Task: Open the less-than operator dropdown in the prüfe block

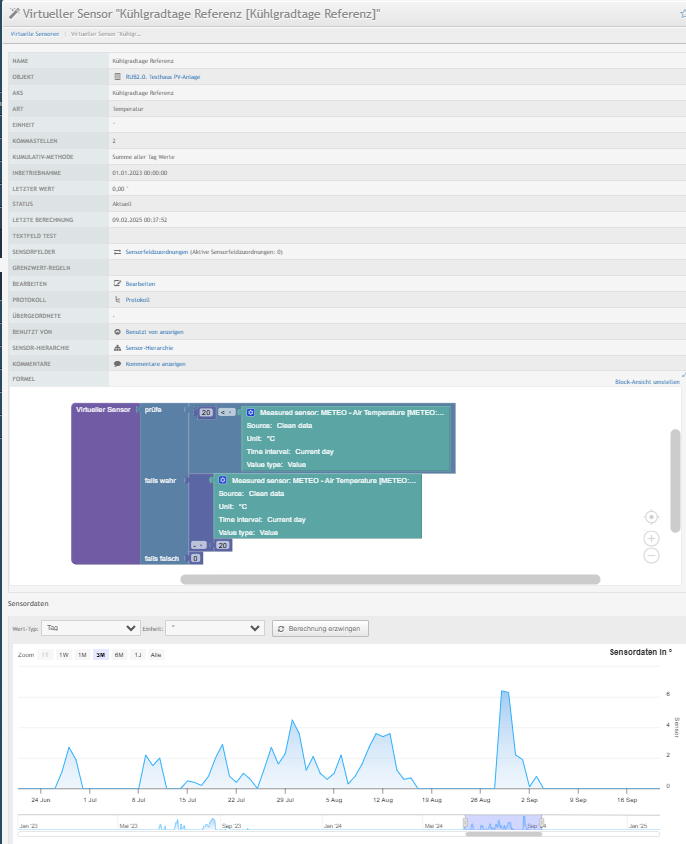Action: pos(227,412)
